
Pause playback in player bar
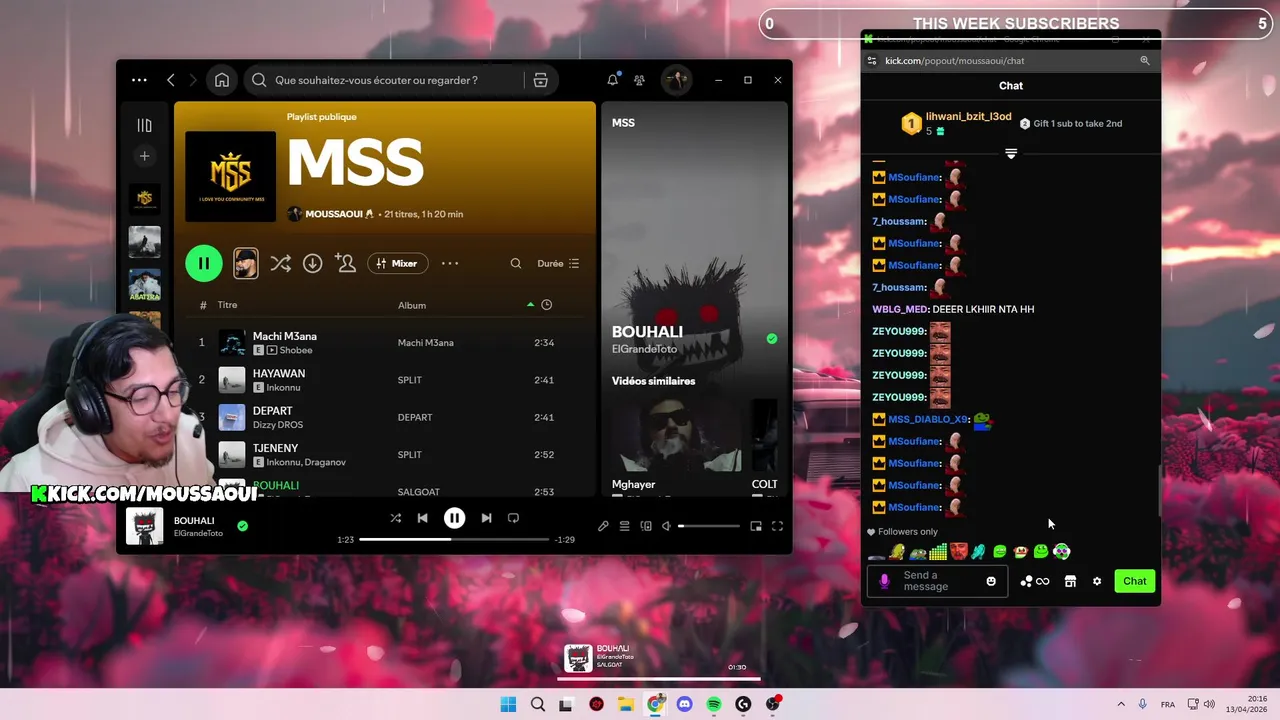454,518
